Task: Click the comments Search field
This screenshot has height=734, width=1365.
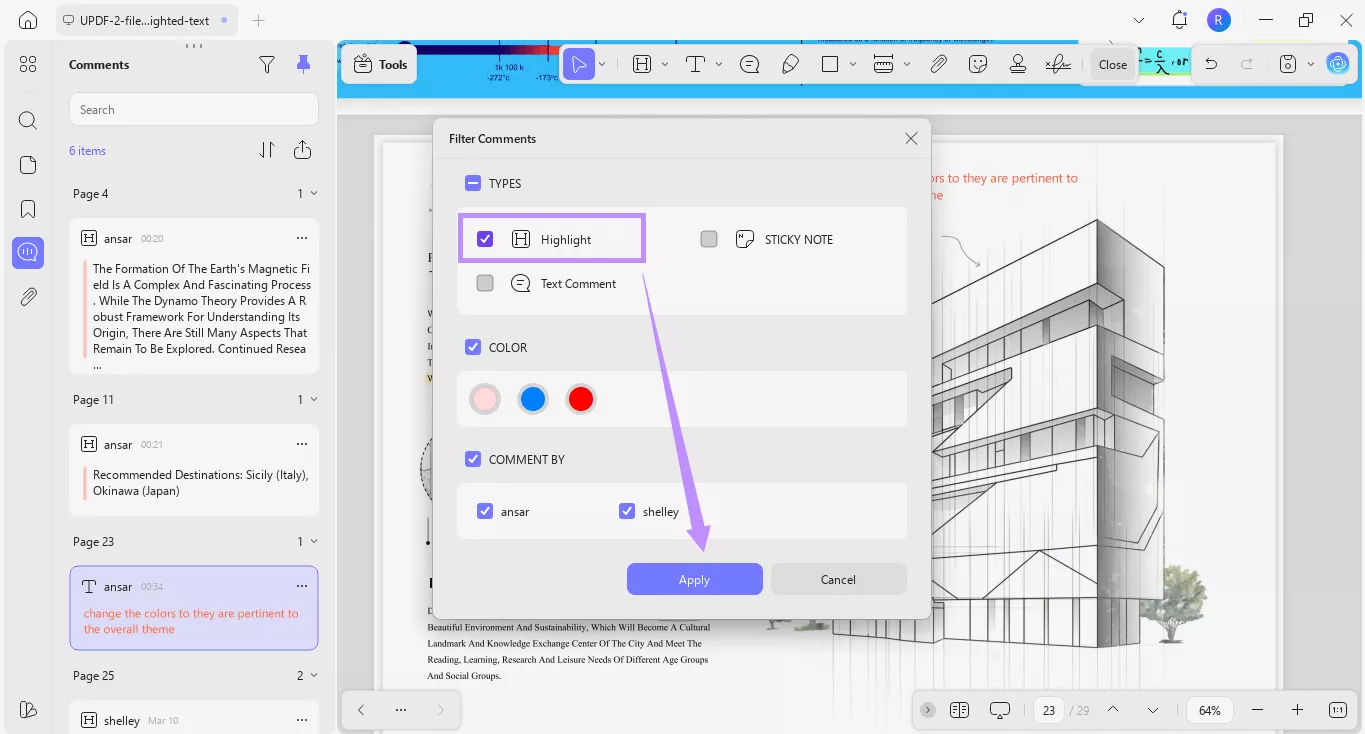Action: (193, 109)
